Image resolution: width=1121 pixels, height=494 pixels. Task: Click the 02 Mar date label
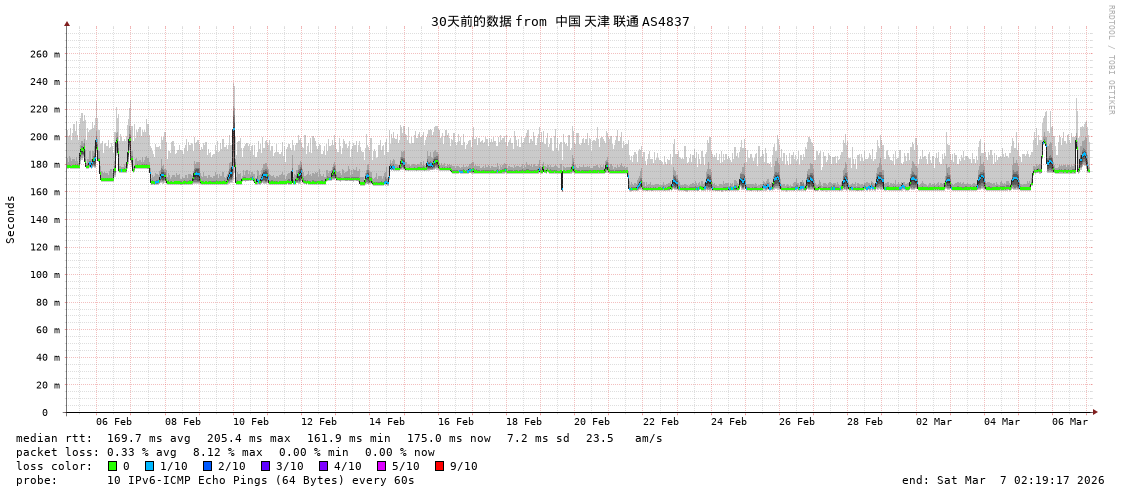[x=934, y=422]
